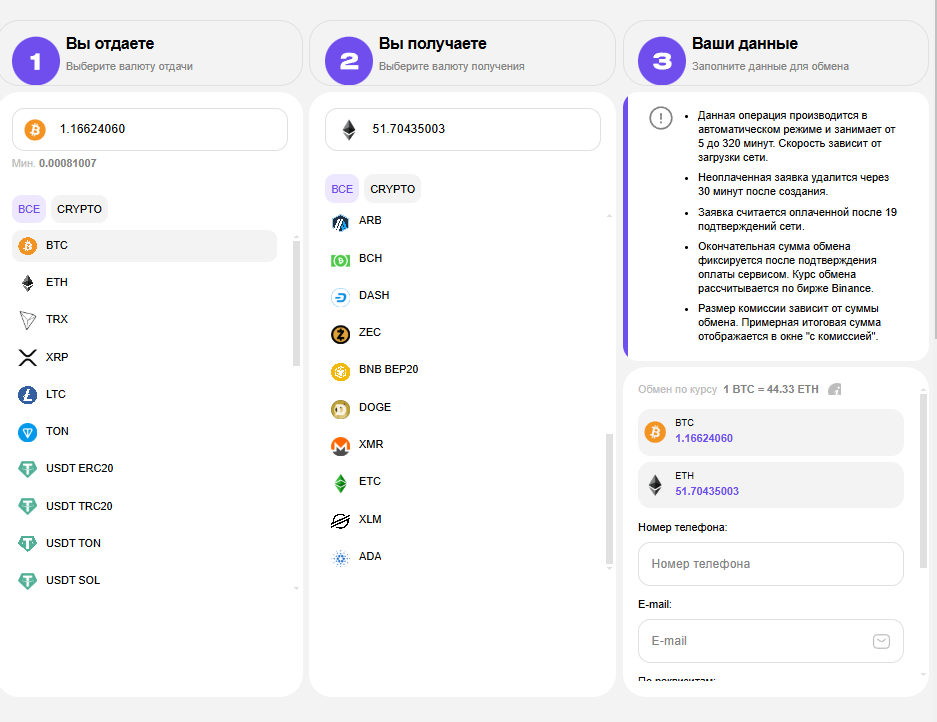The image size is (937, 722).
Task: Click the info icon beside the operation notes
Action: coord(660,118)
